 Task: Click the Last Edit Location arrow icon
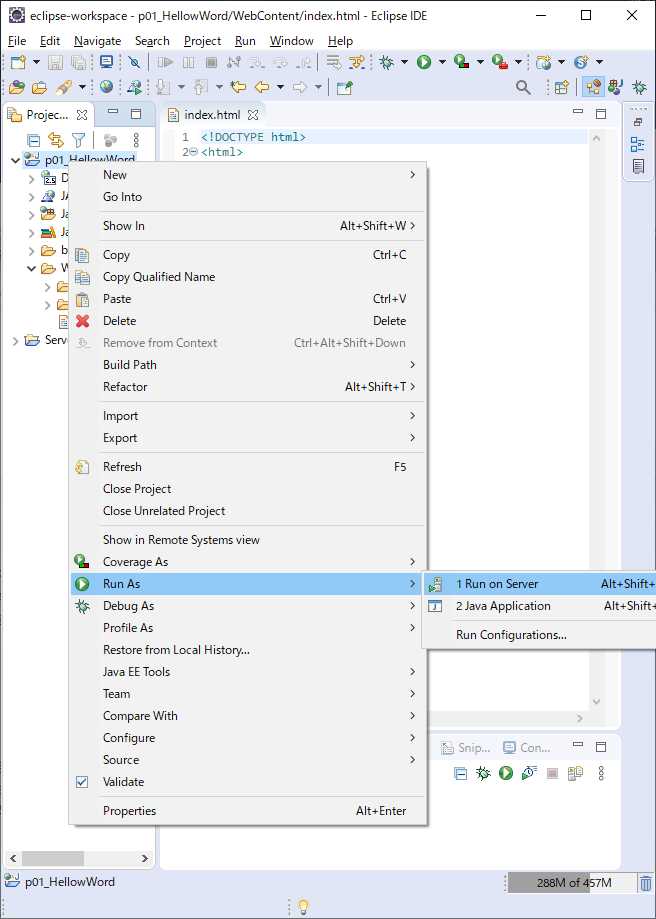(238, 87)
